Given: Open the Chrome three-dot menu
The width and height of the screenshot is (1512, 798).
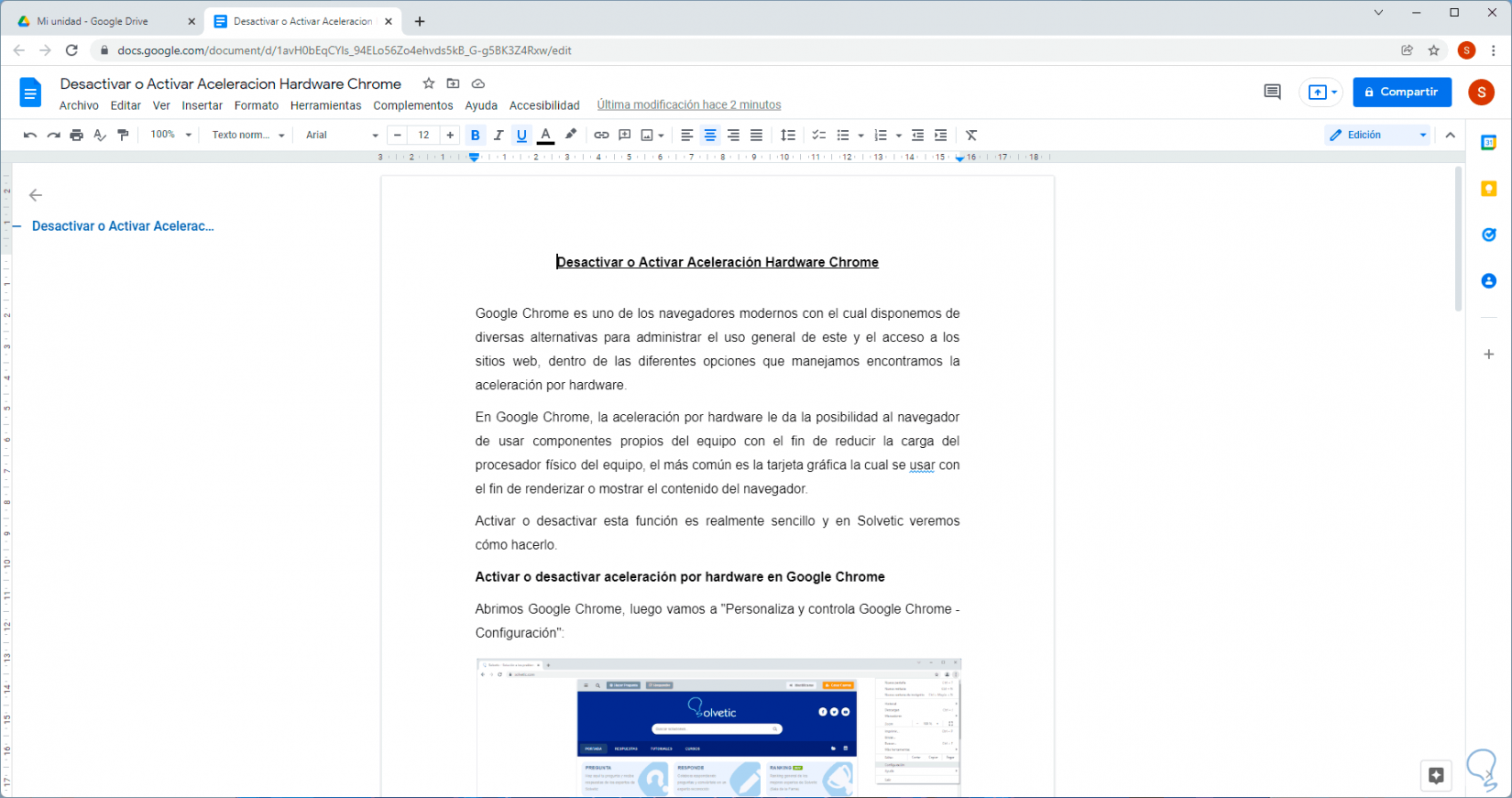Looking at the screenshot, I should 1494,50.
